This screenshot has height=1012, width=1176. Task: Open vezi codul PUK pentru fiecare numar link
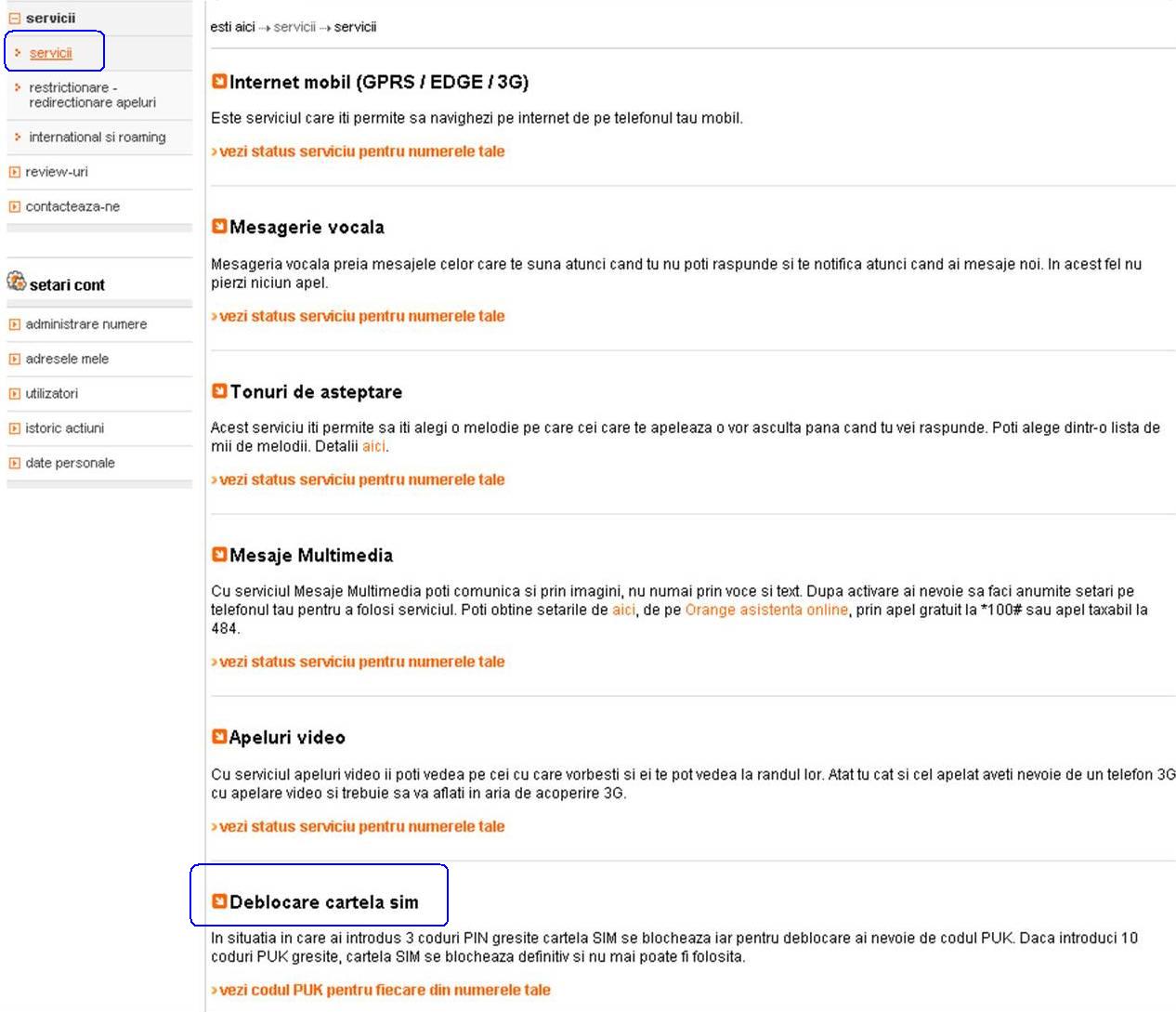click(x=384, y=990)
